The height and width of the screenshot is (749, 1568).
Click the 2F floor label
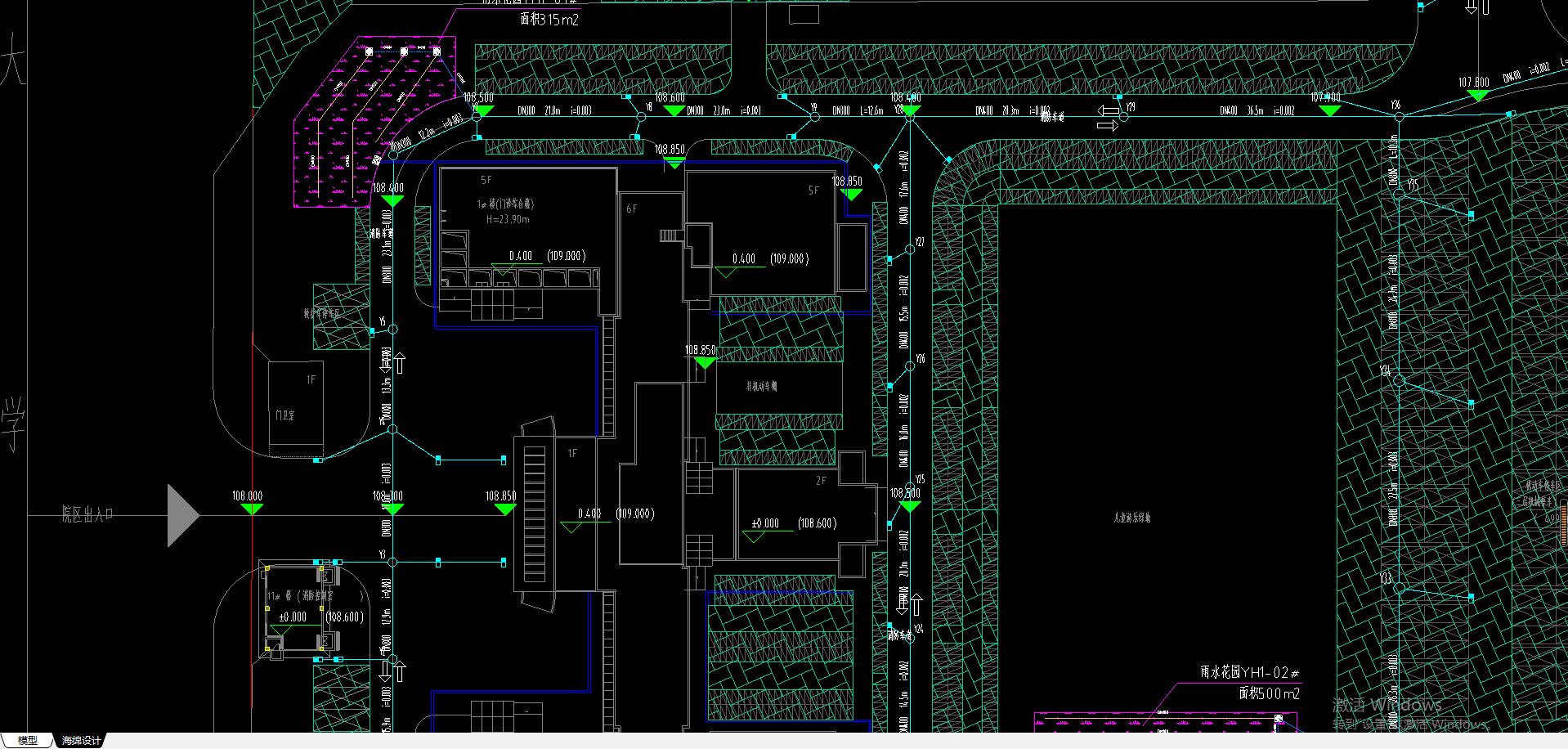[x=821, y=481]
